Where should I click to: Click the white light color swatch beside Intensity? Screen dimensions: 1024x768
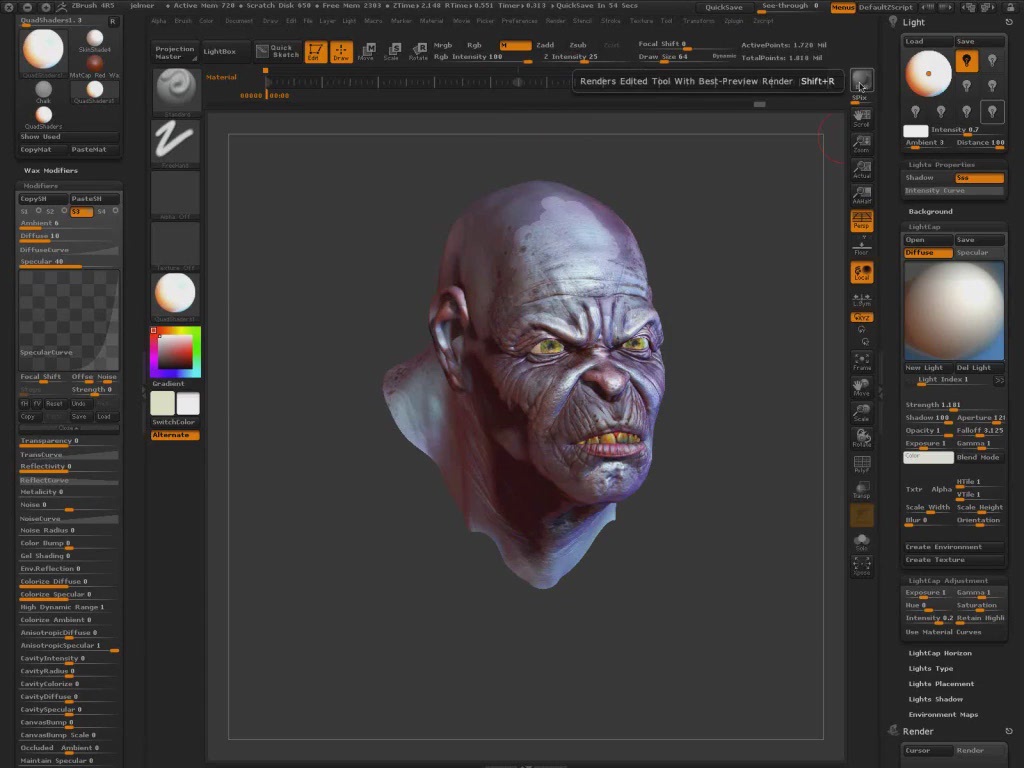click(x=915, y=131)
